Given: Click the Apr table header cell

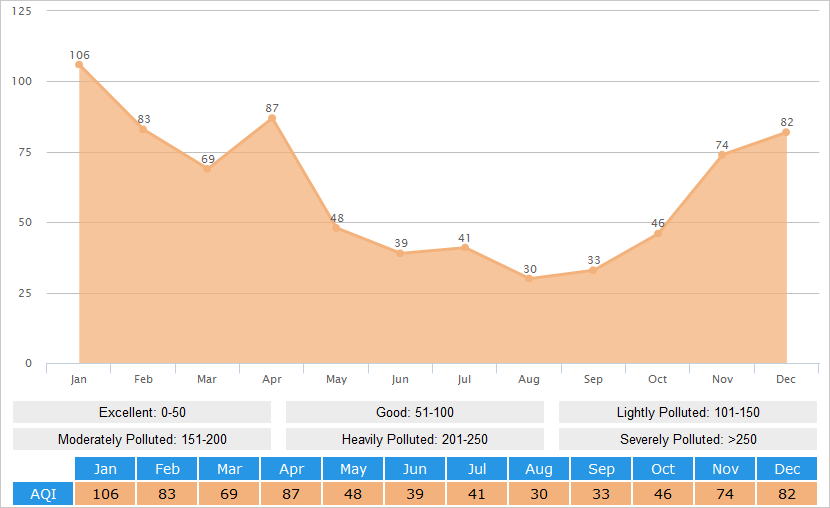Looking at the screenshot, I should tap(291, 469).
